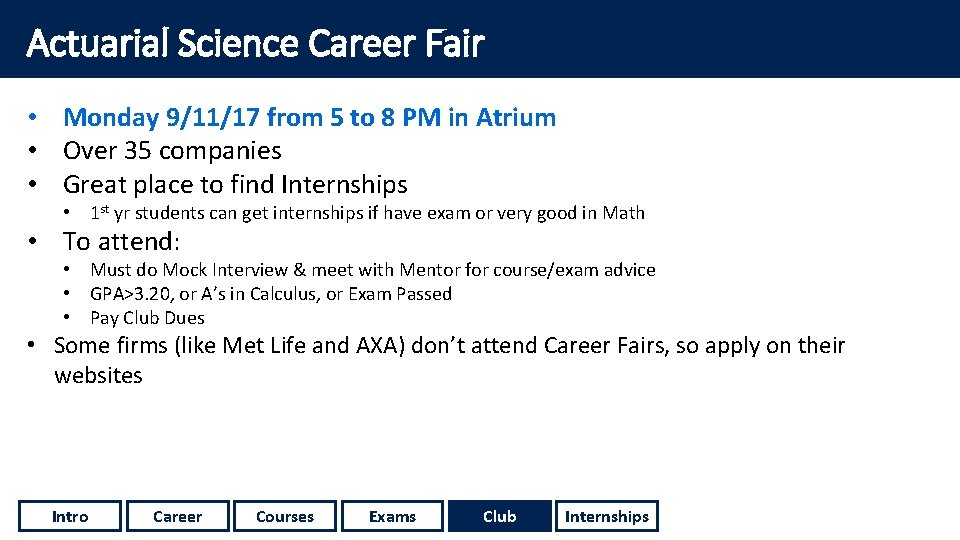Select the Met Life and AXA sentence

(x=449, y=360)
